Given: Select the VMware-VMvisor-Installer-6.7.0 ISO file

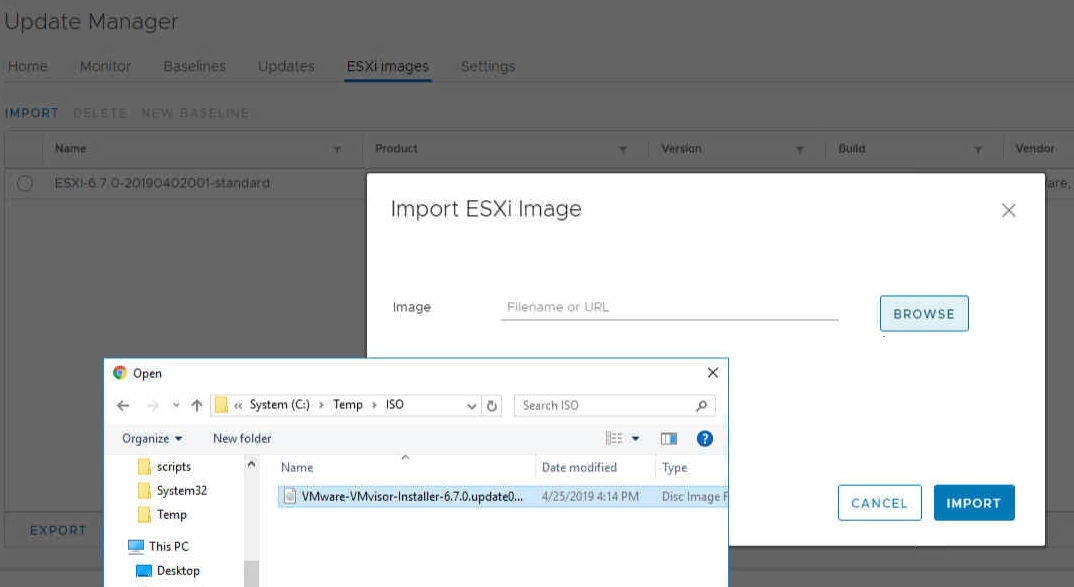Looking at the screenshot, I should pyautogui.click(x=502, y=497).
